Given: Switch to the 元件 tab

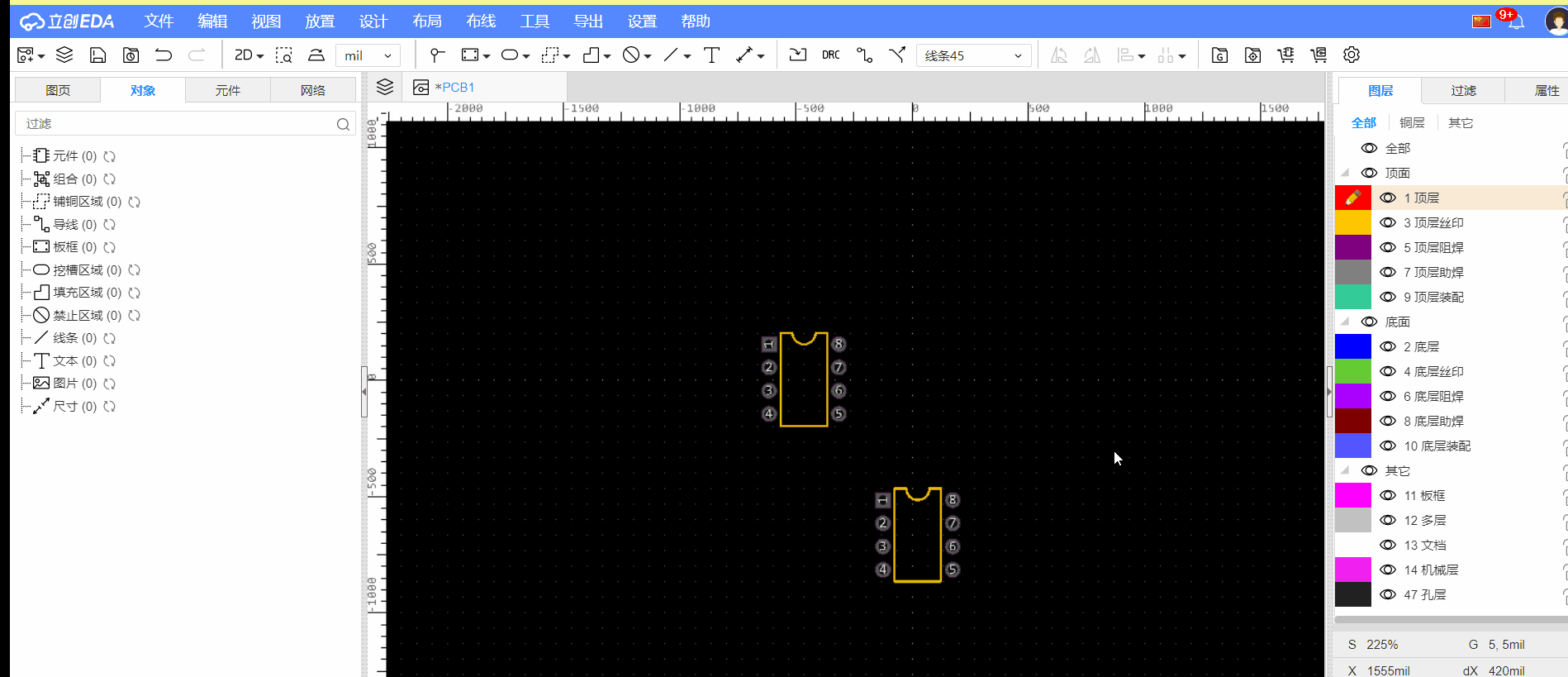Looking at the screenshot, I should click(228, 90).
